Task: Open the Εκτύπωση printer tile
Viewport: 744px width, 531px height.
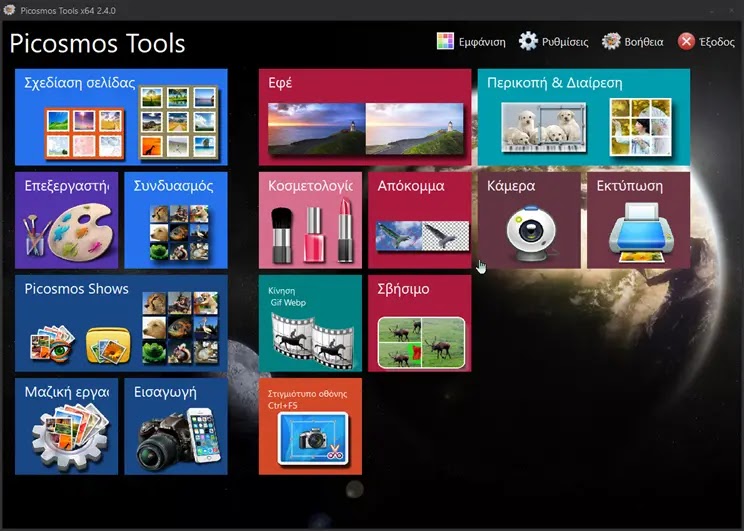Action: coord(639,220)
